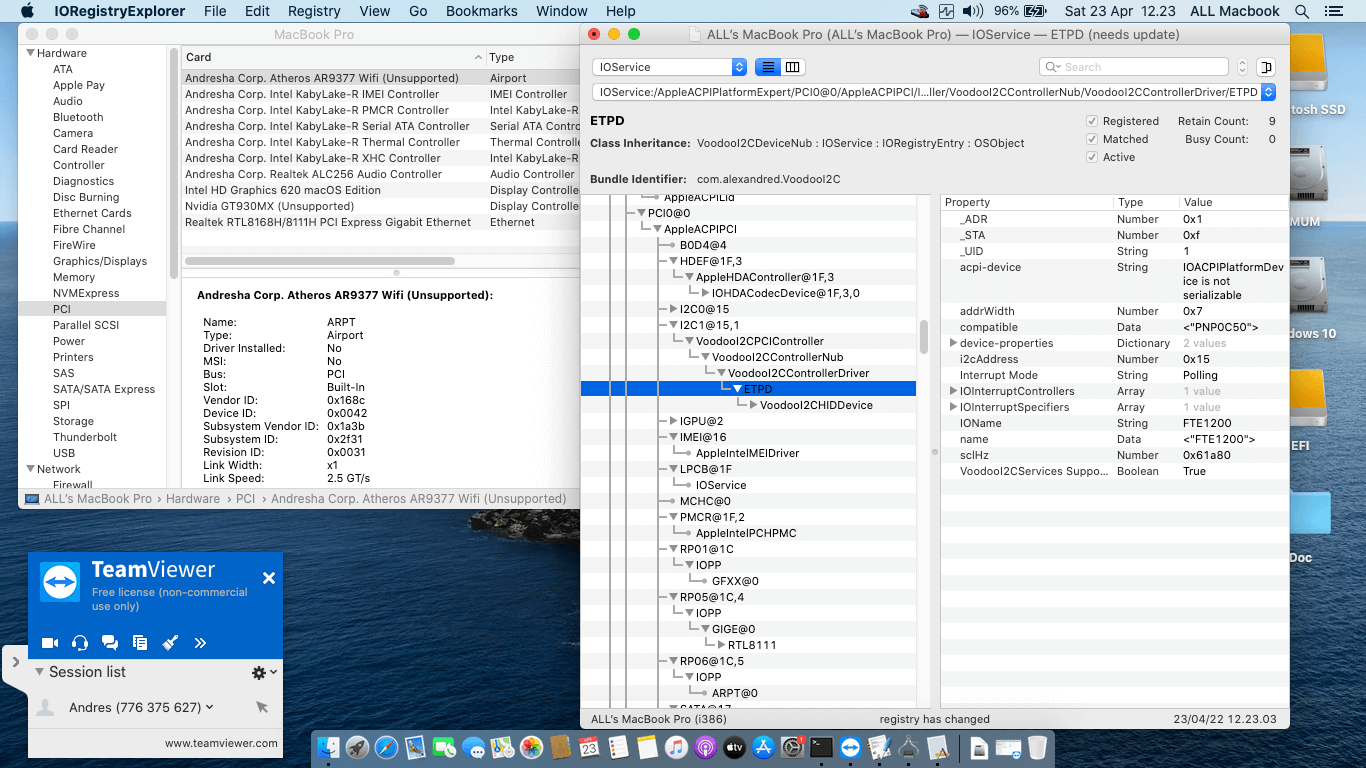Open the Bookmarks menu
Viewport: 1366px width, 768px height.
click(482, 11)
